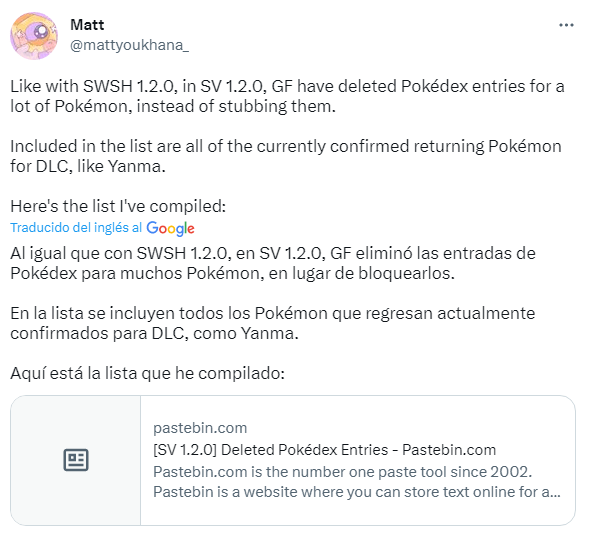Click 'Traducido del inglés al' translation link
590x542 pixels.
[x=76, y=228]
